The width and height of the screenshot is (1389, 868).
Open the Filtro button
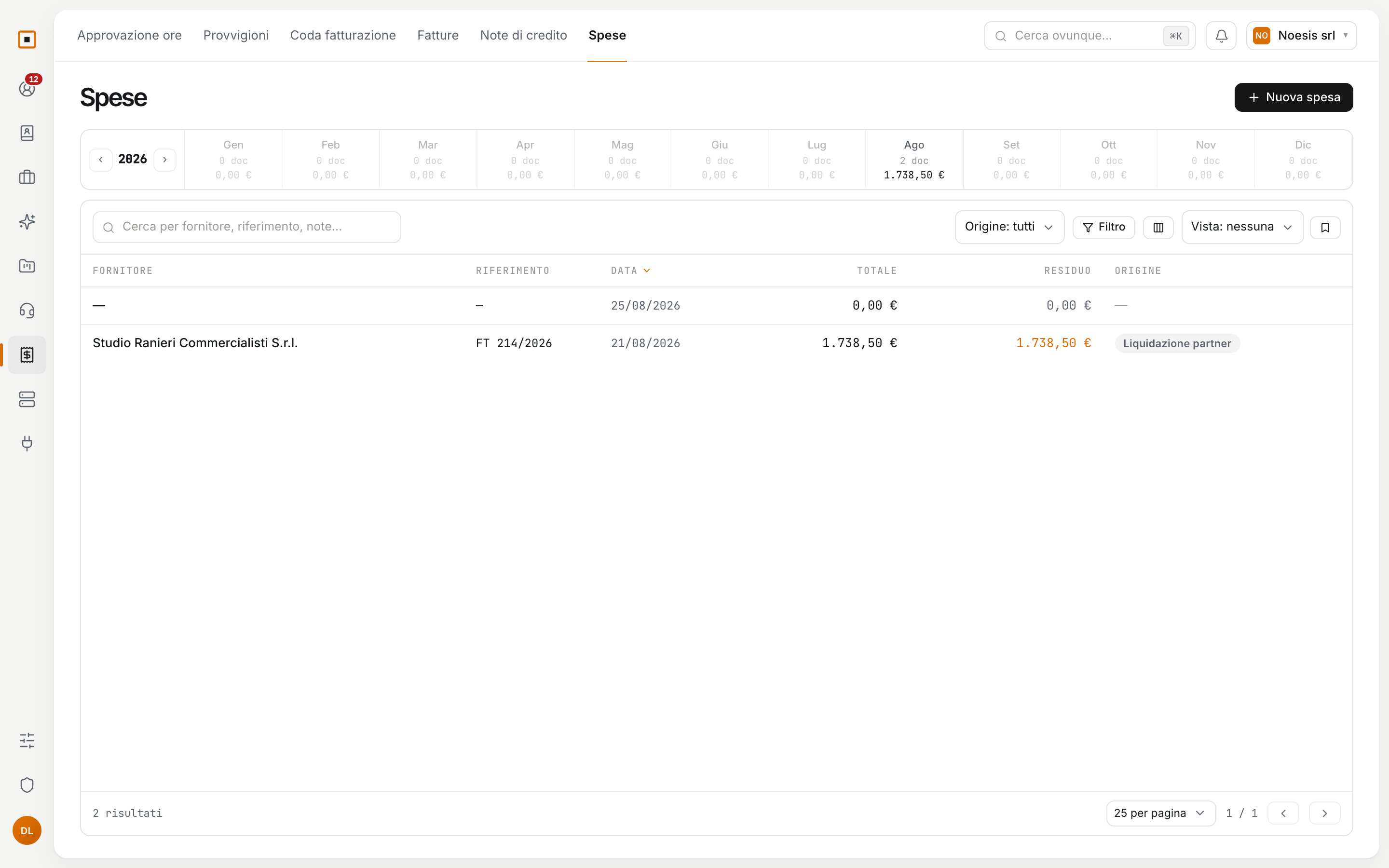coord(1103,227)
